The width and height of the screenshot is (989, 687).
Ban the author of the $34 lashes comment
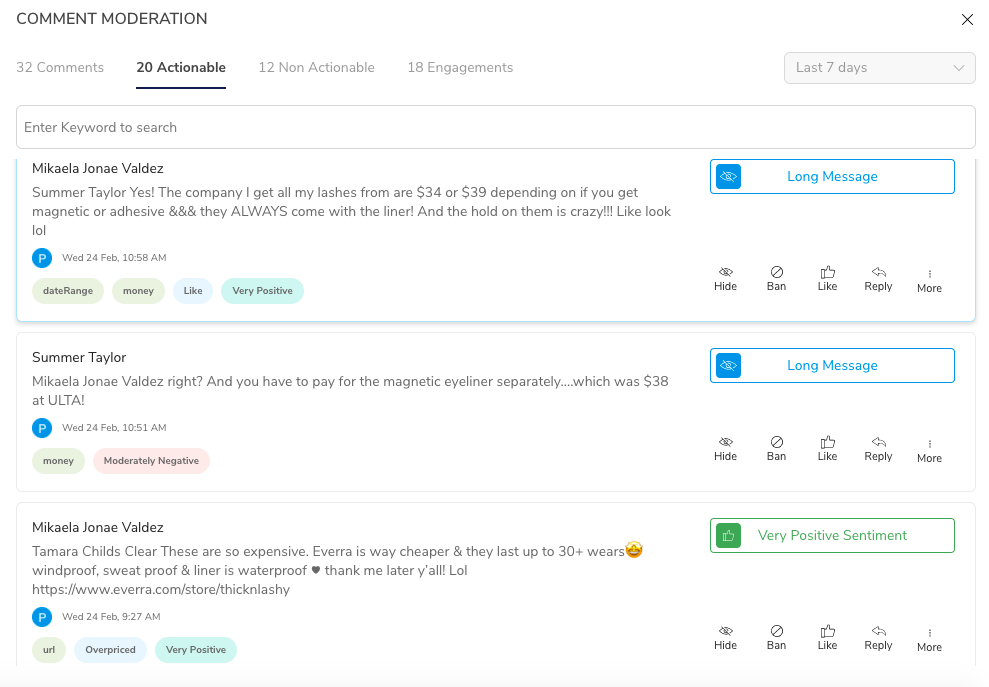click(776, 279)
